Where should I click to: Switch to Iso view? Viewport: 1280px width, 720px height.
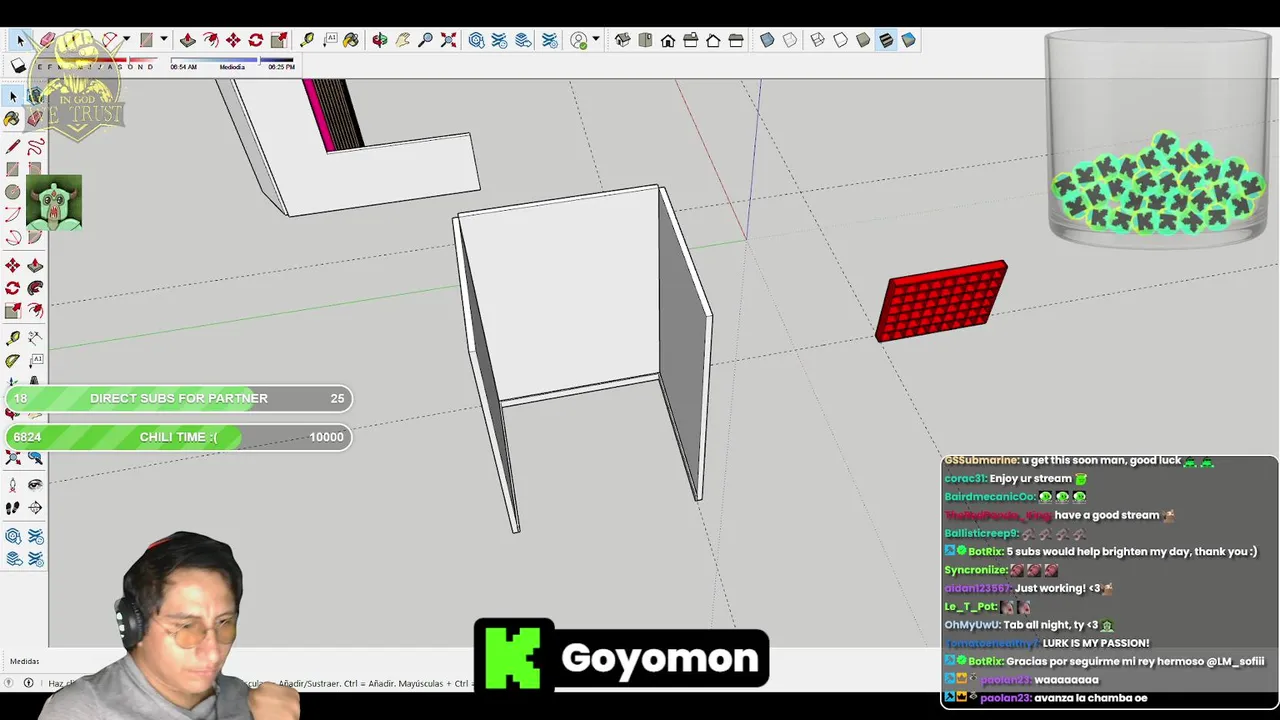coord(622,40)
